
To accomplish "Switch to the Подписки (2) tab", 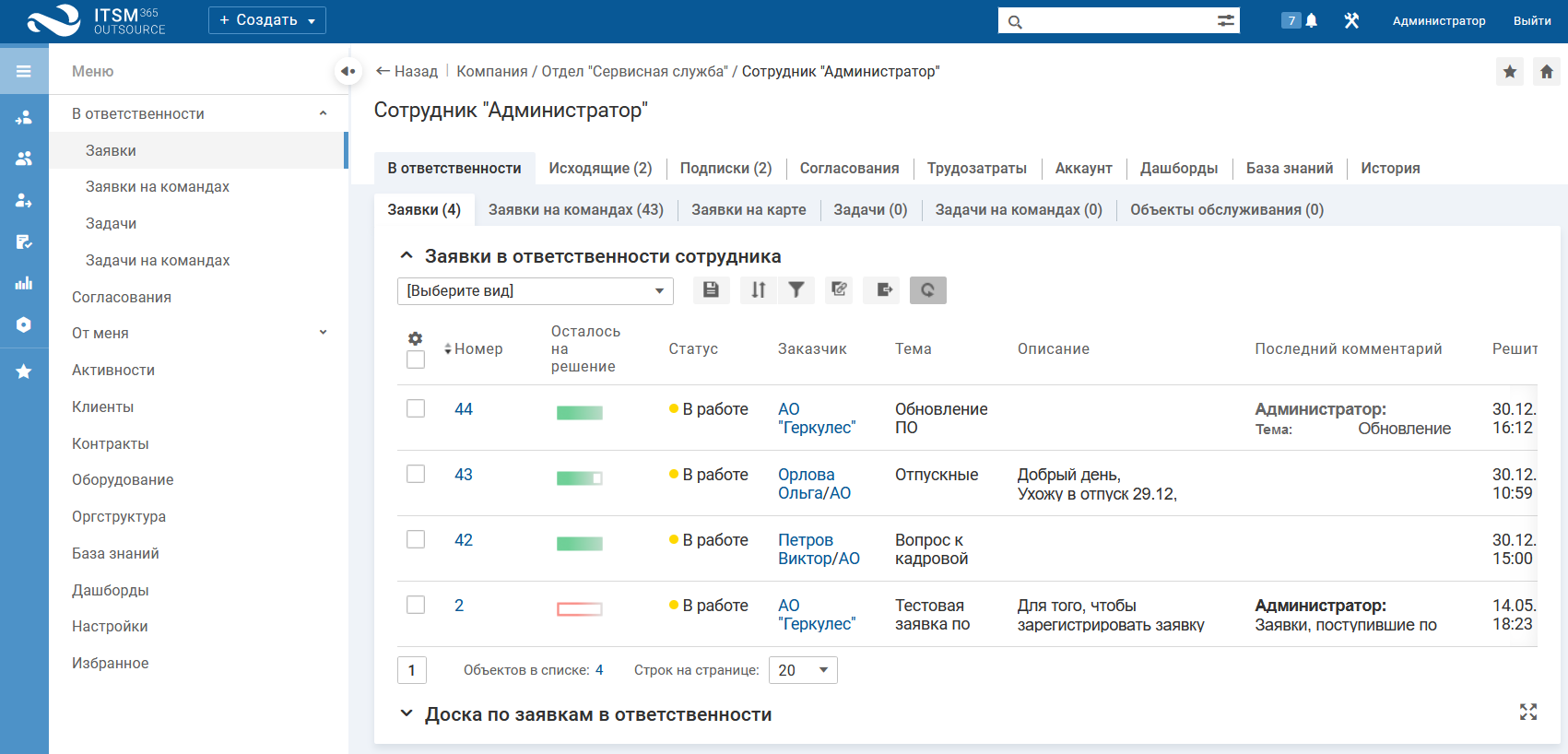I will tap(725, 168).
